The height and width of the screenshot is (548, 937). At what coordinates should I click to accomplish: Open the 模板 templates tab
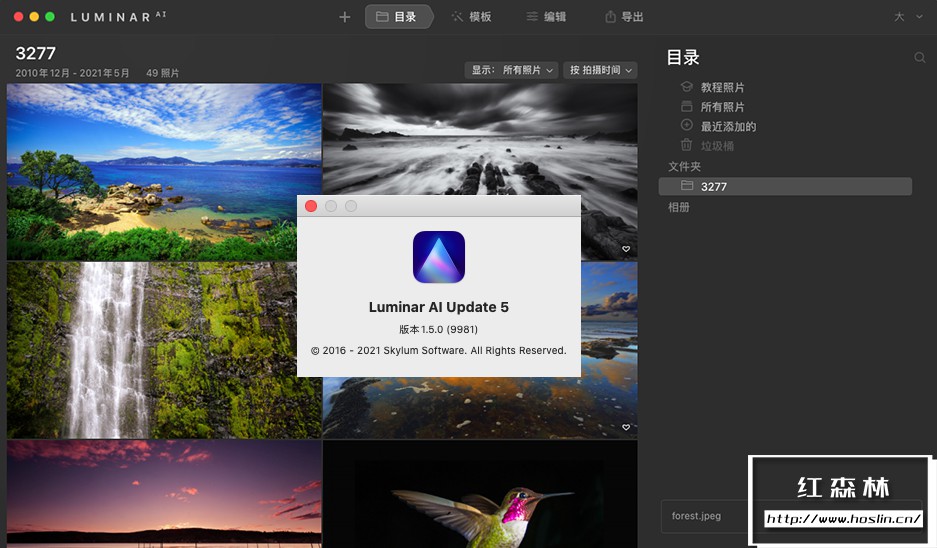tap(471, 17)
